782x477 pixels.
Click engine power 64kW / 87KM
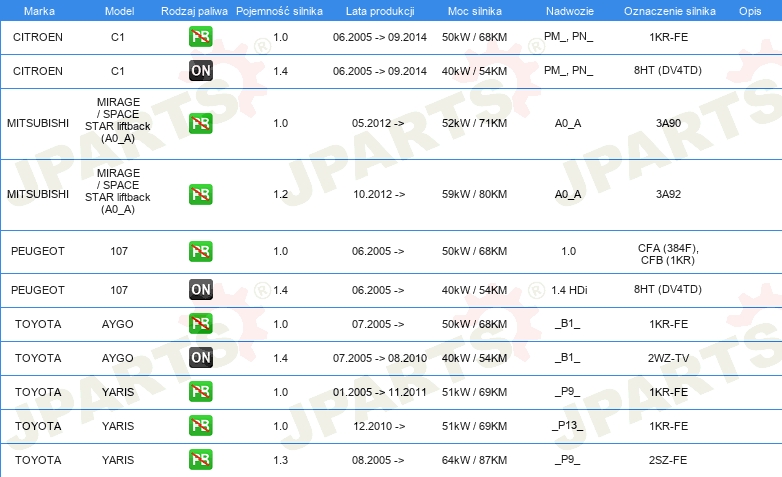pos(474,460)
